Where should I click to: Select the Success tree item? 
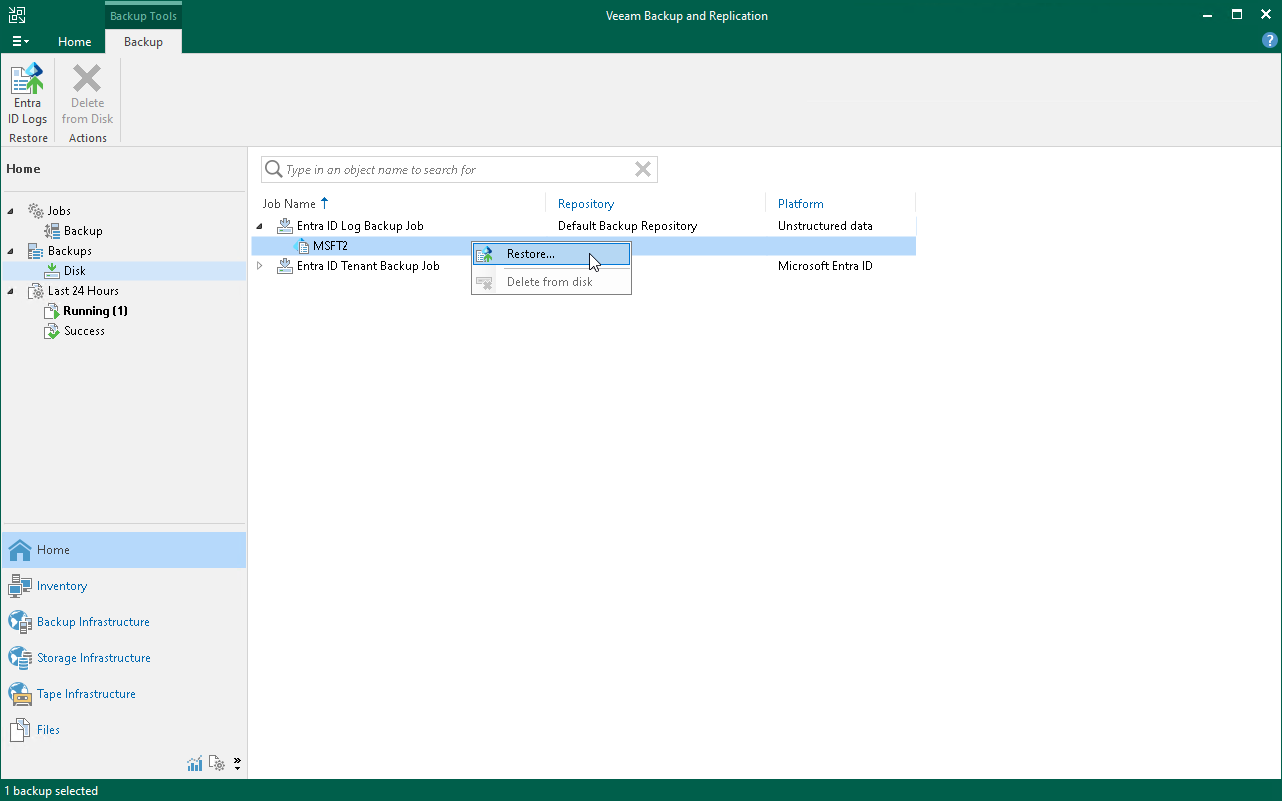pyautogui.click(x=84, y=331)
